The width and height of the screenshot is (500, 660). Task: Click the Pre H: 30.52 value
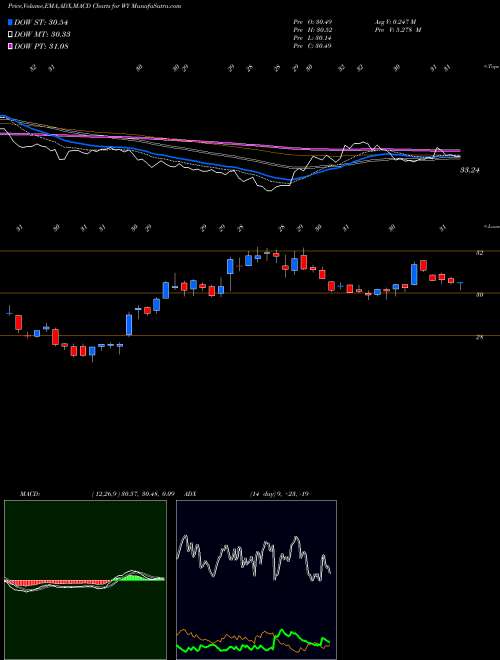pyautogui.click(x=312, y=29)
